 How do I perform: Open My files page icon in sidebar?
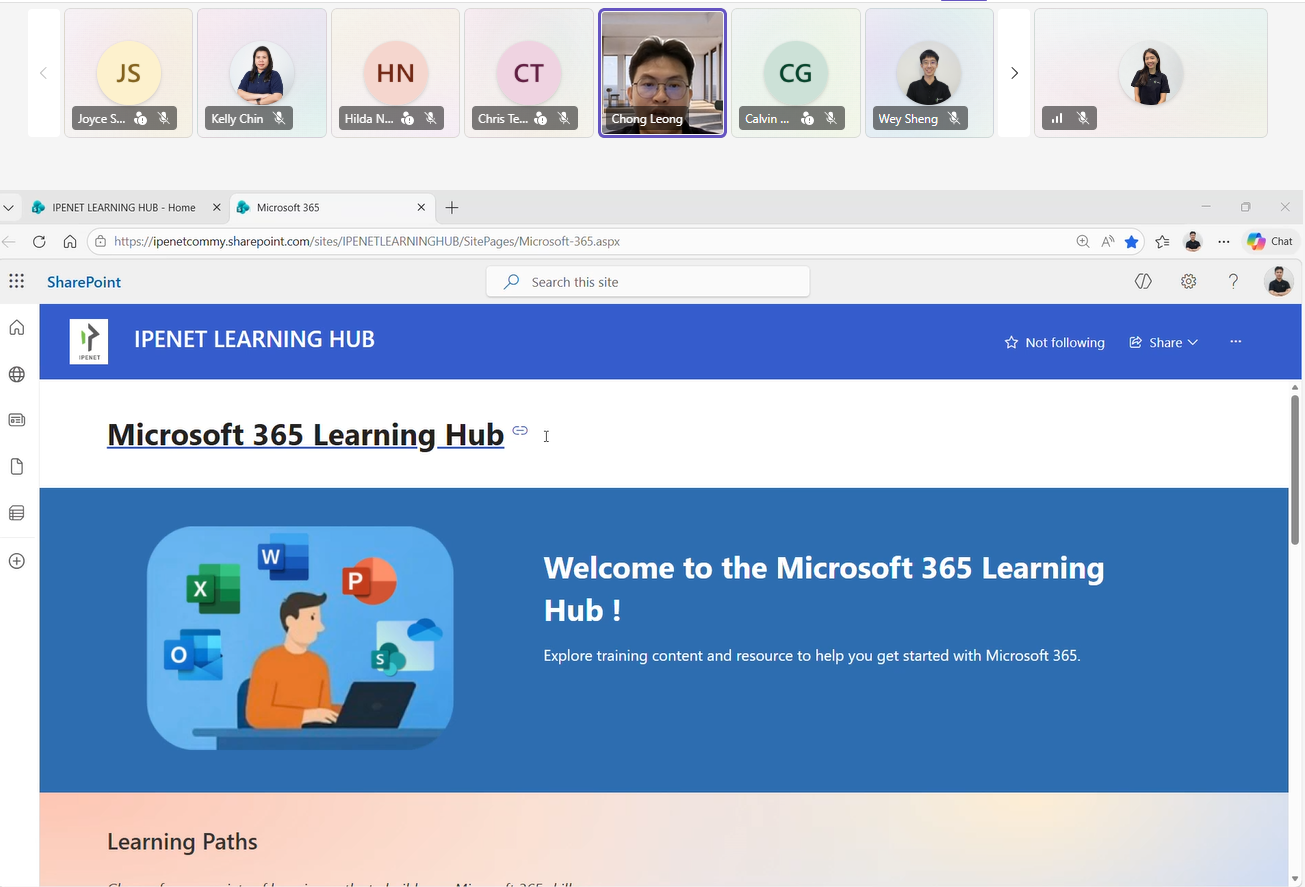click(x=16, y=467)
